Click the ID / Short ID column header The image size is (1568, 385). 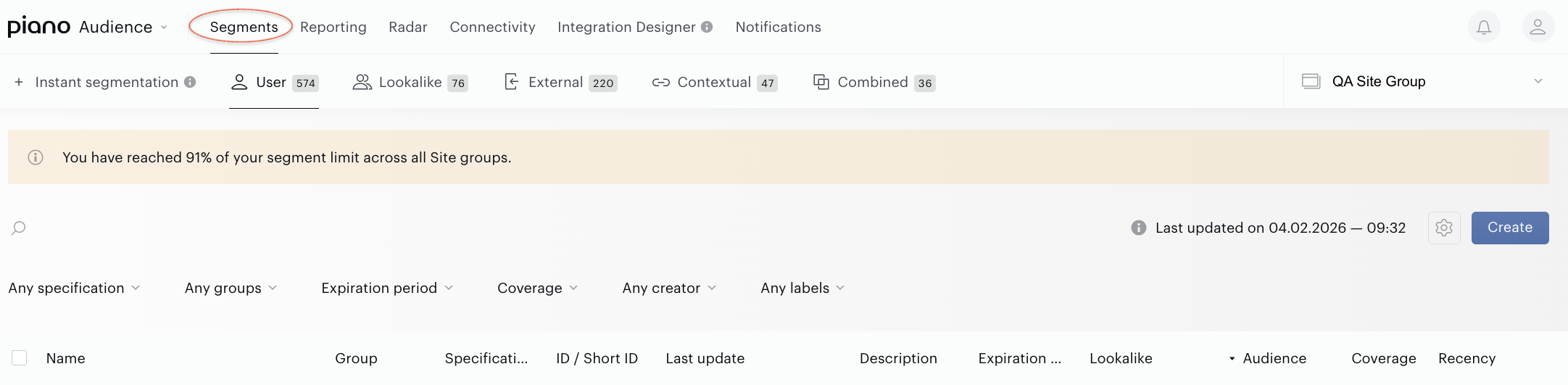pos(597,358)
